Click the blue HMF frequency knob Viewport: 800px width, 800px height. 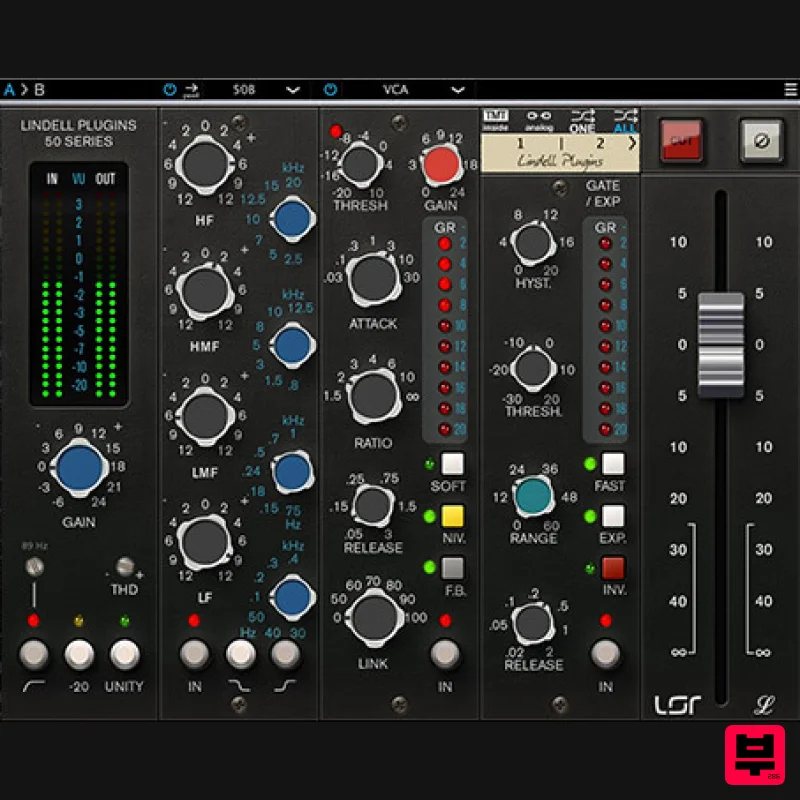tap(293, 345)
